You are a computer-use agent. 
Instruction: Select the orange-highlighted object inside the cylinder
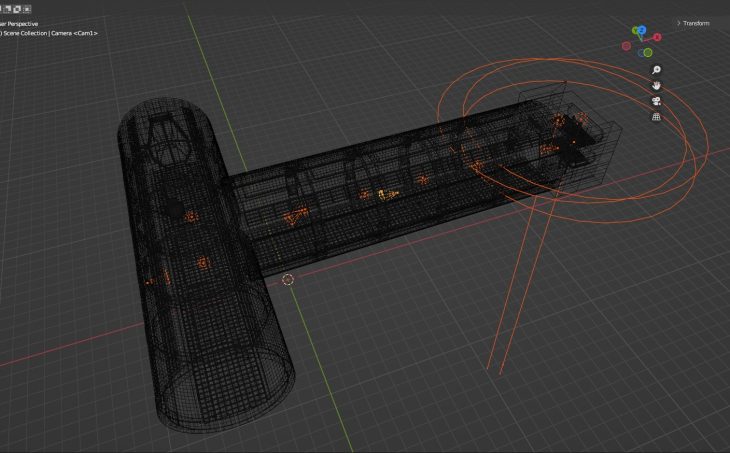[201, 264]
